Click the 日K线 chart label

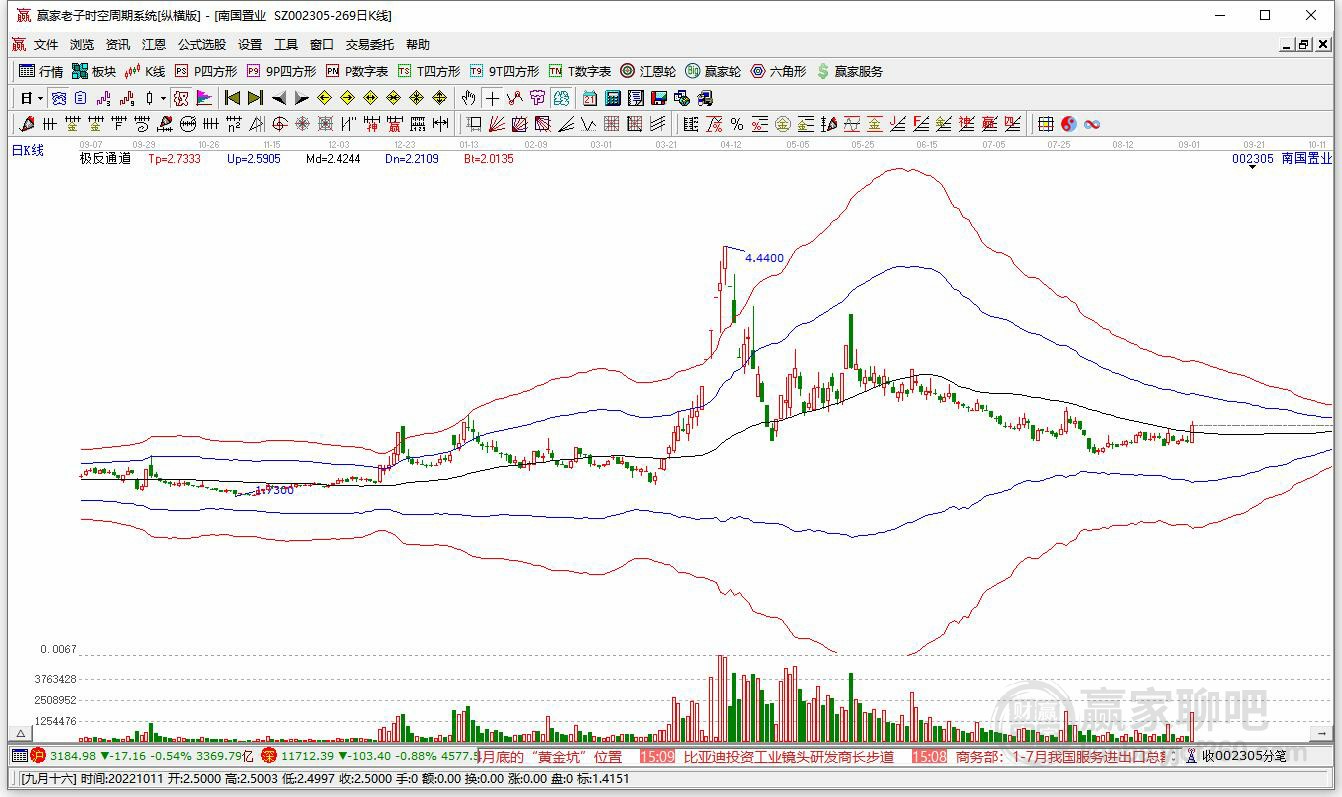tap(28, 150)
